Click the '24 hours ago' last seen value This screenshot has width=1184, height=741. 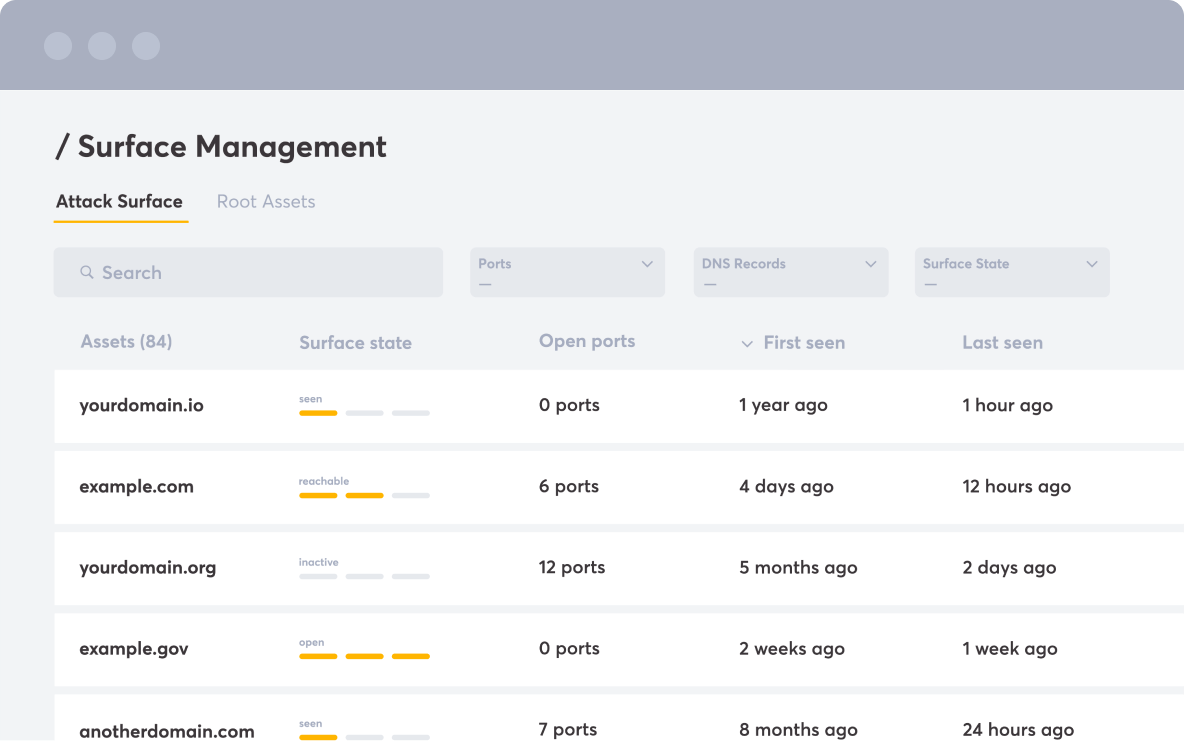pos(1018,730)
